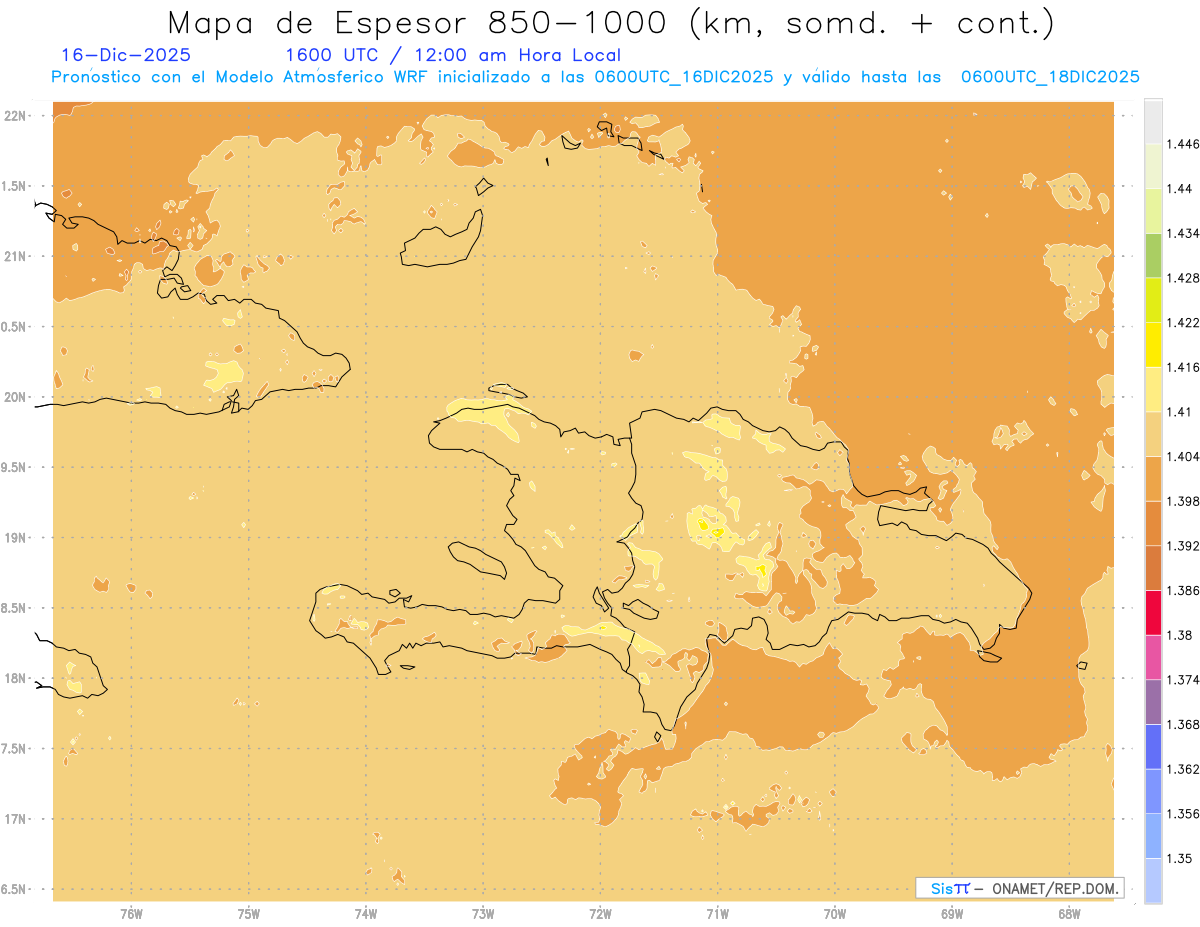Click the colorbar value "1.35"
Image resolution: width=1200 pixels, height=927 pixels.
pos(1178,858)
